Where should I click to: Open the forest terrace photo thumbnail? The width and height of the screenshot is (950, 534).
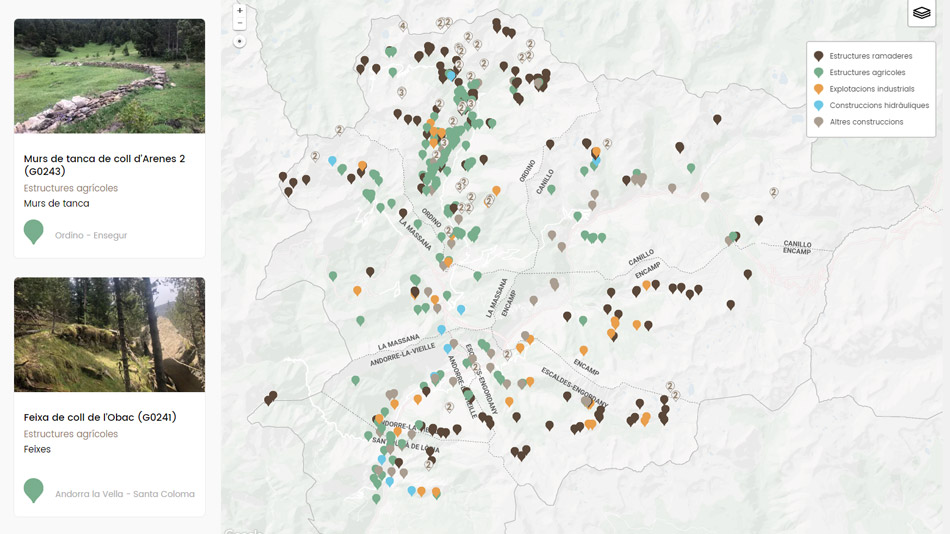point(109,334)
